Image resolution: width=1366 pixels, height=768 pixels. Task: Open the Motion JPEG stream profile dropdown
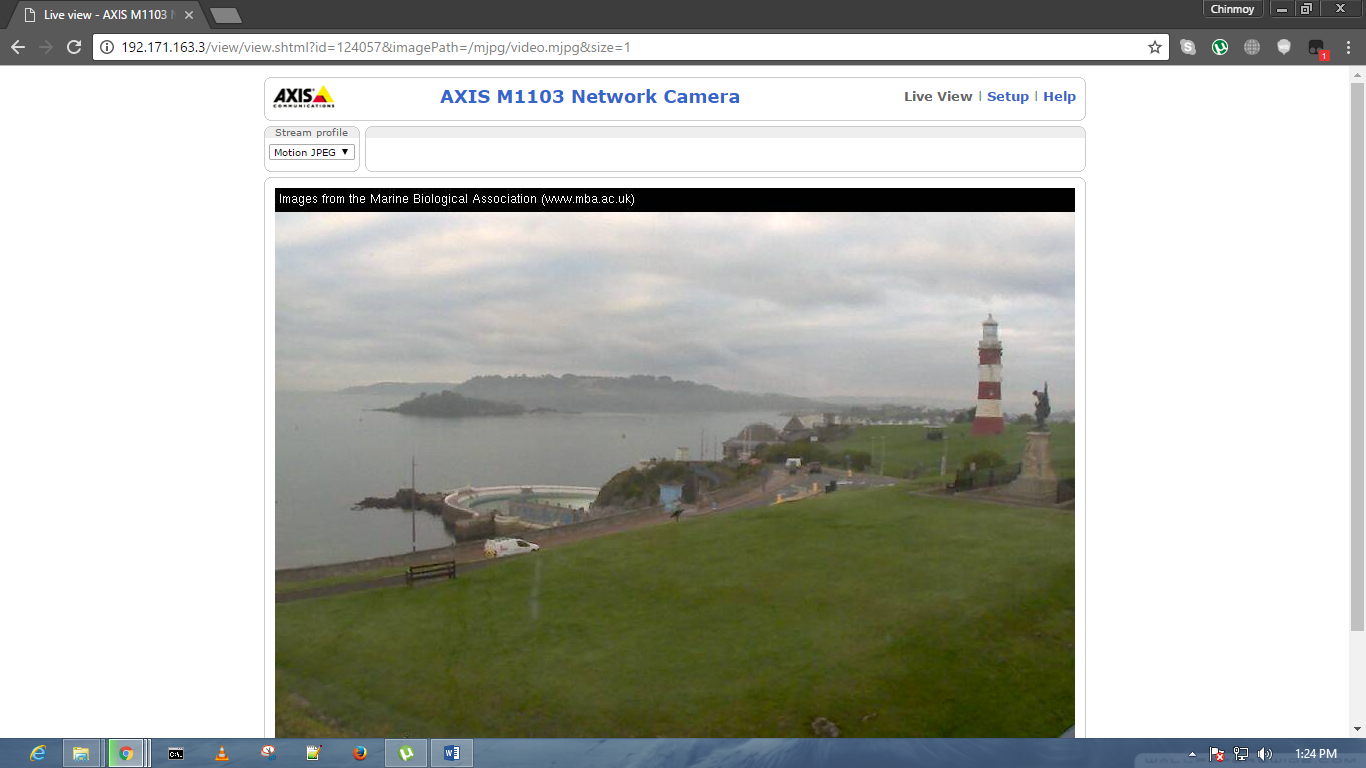pos(311,152)
